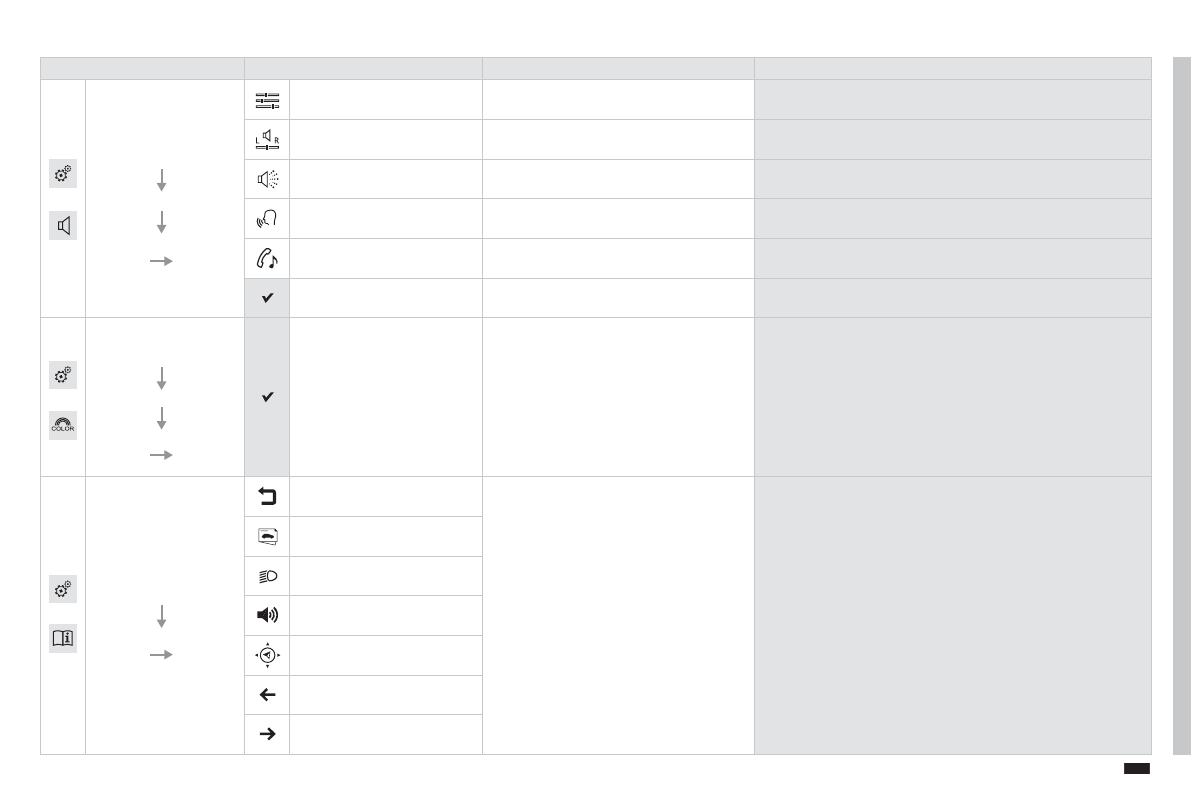Select the left/right speaker balance icon
Image resolution: width=1191 pixels, height=794 pixels.
(x=267, y=140)
